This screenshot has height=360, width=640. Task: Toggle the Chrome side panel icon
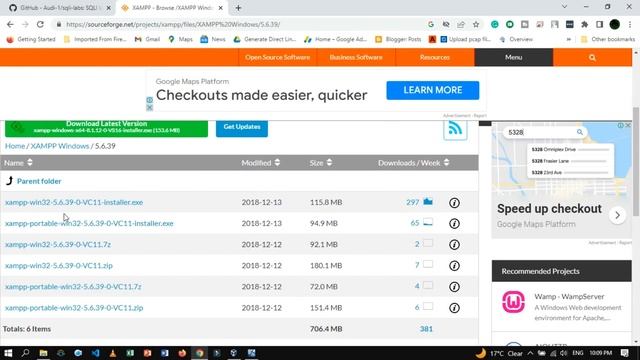coord(600,24)
